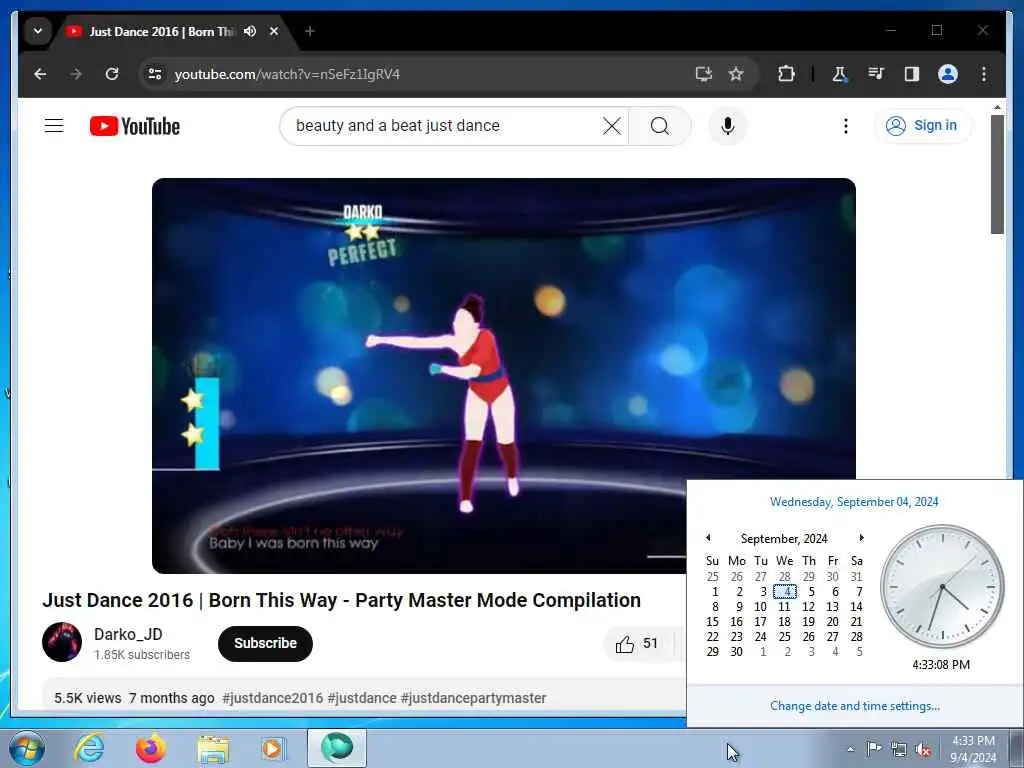Open the #justdance2016 hashtag
The image size is (1024, 768).
tap(272, 698)
